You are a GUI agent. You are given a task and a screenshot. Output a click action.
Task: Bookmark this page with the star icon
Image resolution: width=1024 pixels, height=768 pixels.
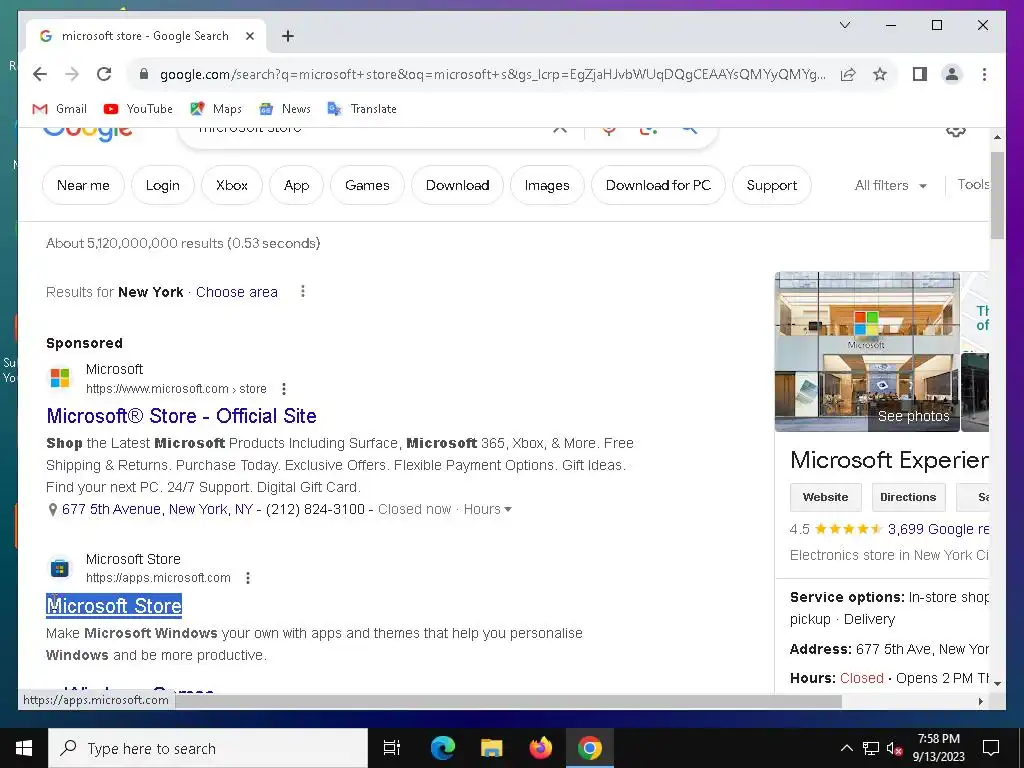click(880, 74)
